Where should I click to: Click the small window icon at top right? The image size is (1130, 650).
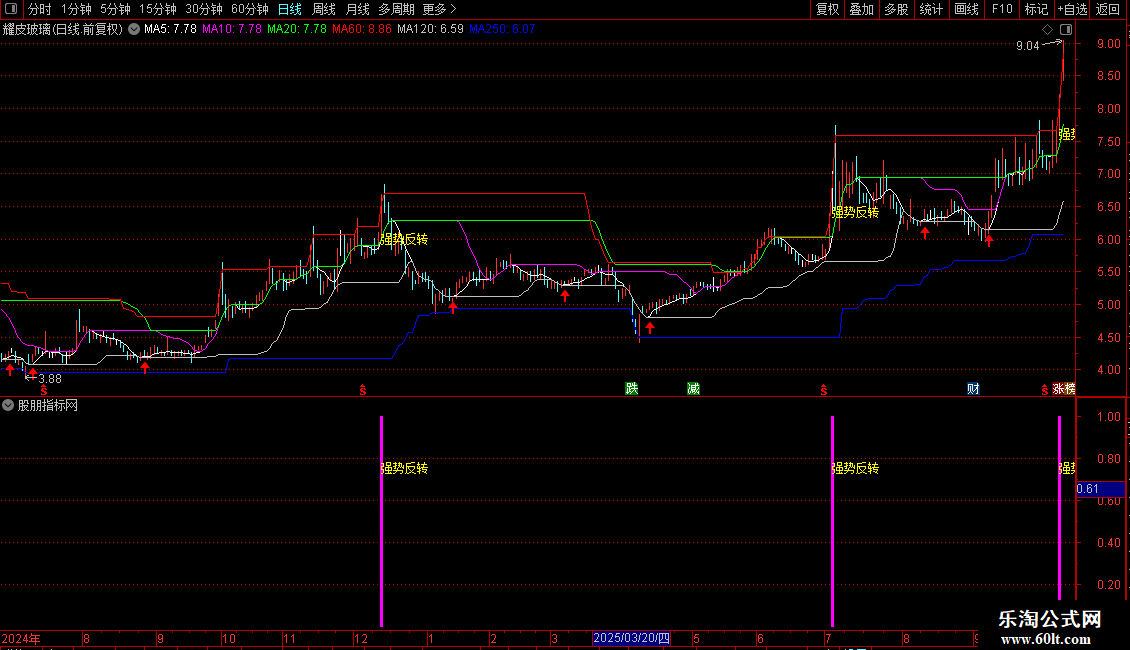pyautogui.click(x=1066, y=32)
